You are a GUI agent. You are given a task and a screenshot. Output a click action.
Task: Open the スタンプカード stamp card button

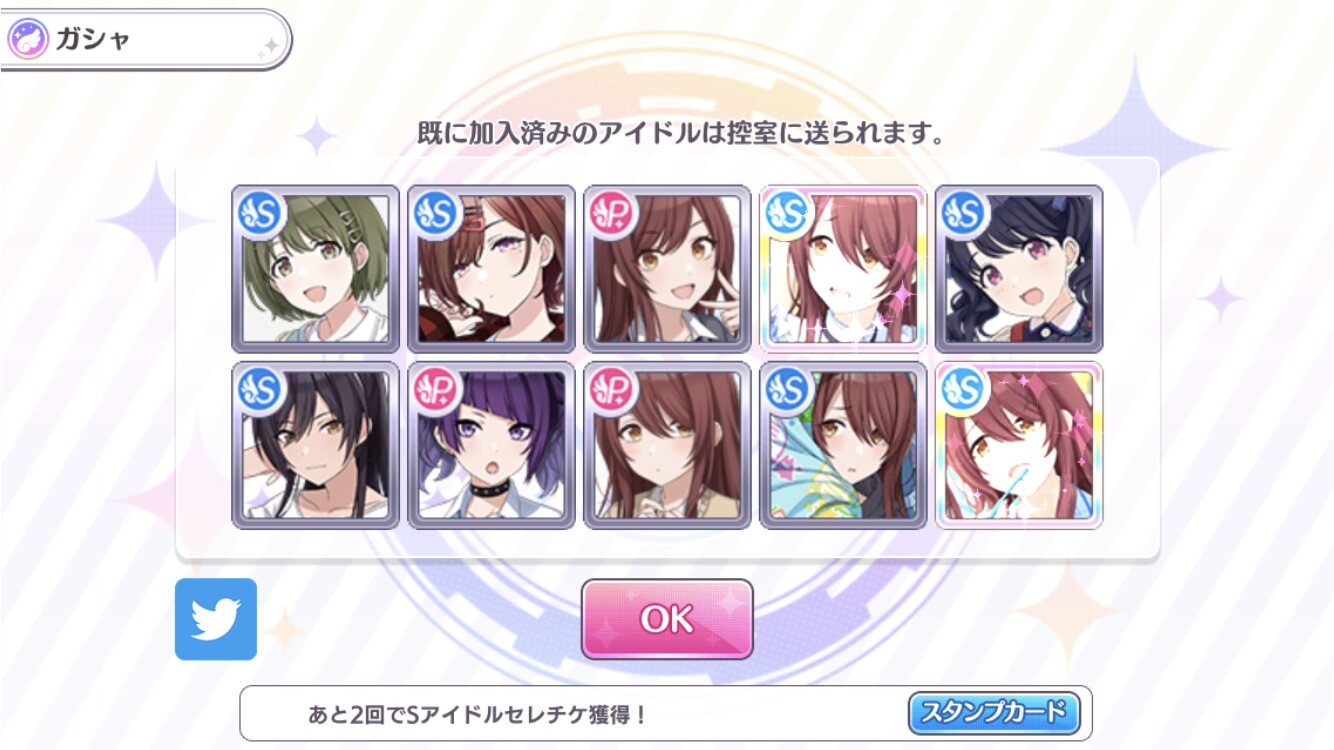pos(994,713)
